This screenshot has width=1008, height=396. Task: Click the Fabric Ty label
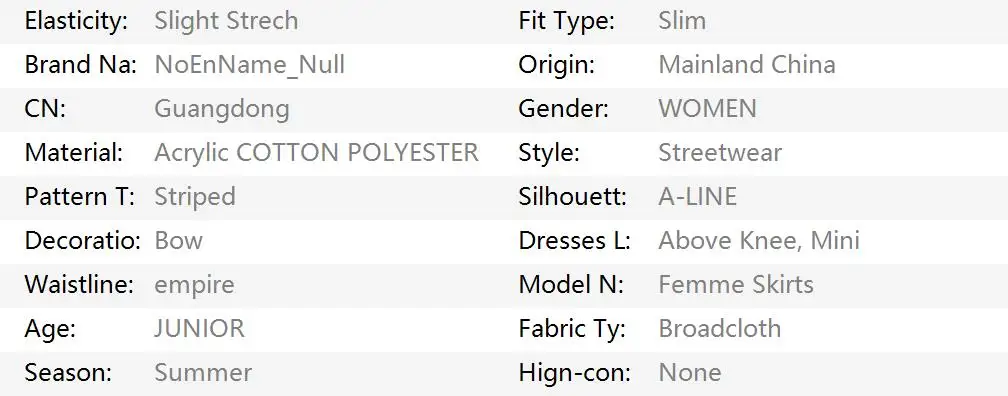(x=572, y=329)
